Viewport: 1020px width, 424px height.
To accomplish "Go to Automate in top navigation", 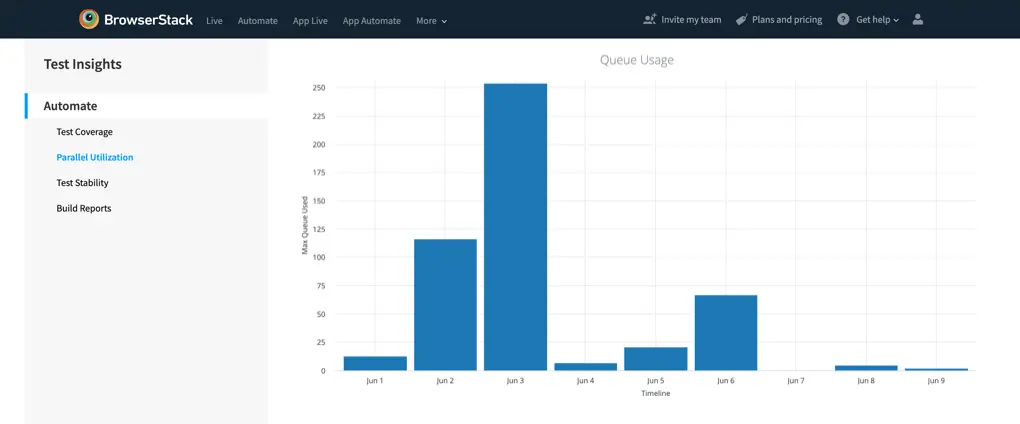I will click(257, 20).
